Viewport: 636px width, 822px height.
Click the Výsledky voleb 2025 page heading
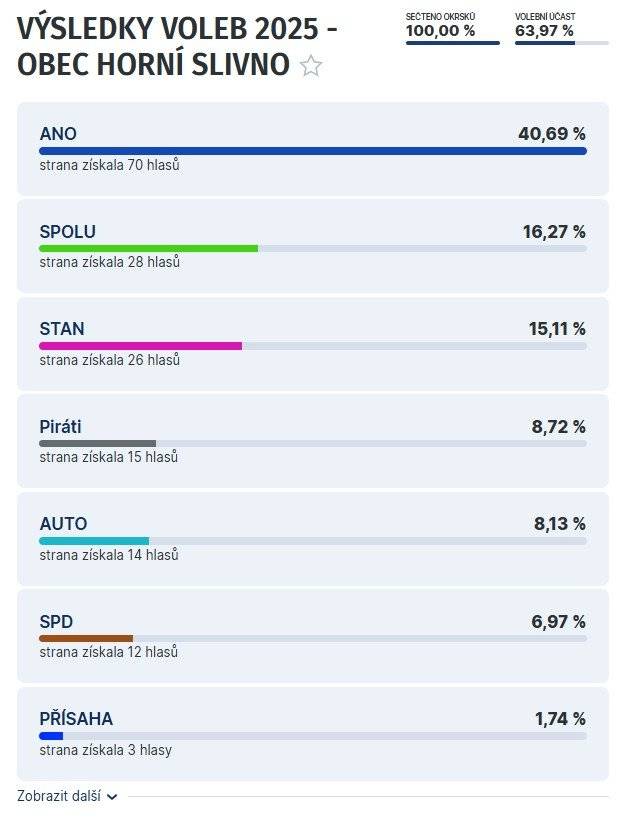[177, 30]
